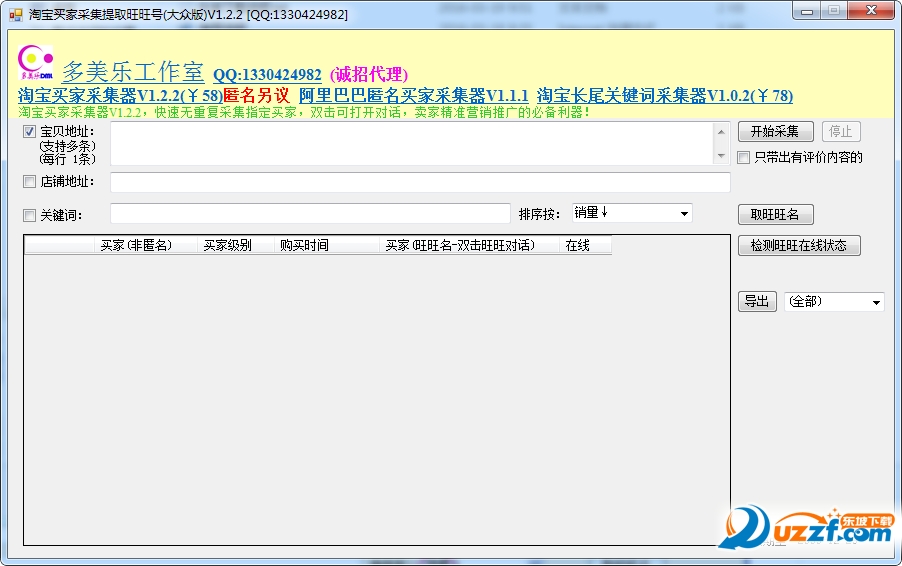Minimize the window
This screenshot has height=566, width=902.
[x=807, y=11]
